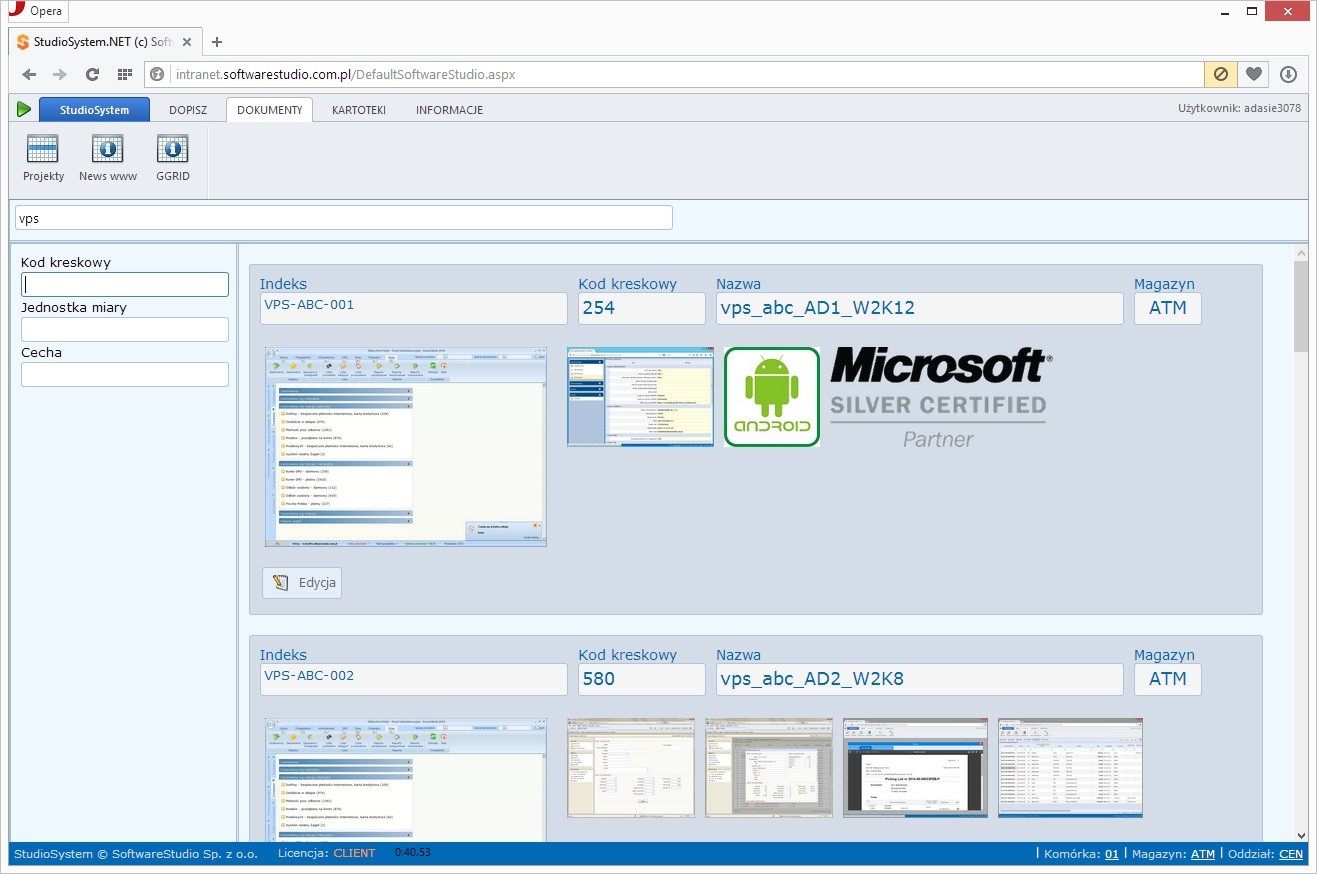
Task: Open the Speed Dial grid icon
Action: (x=125, y=74)
